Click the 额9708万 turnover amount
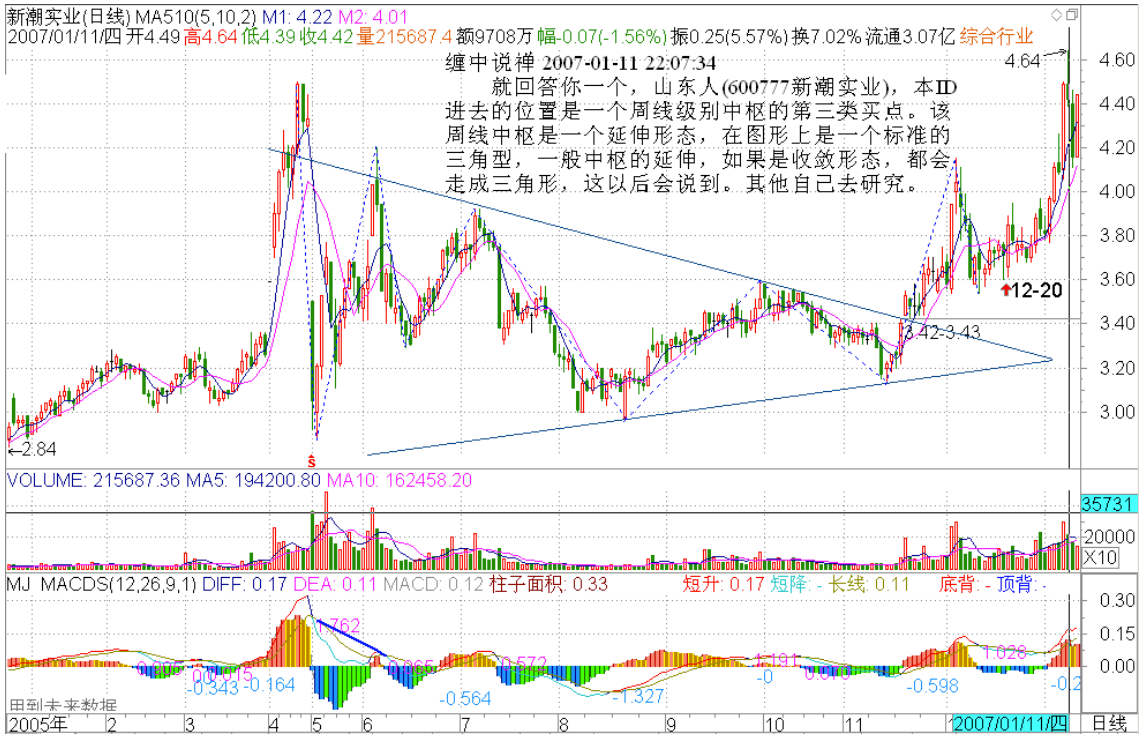Screen dimensions: 1145x741 click(x=494, y=36)
